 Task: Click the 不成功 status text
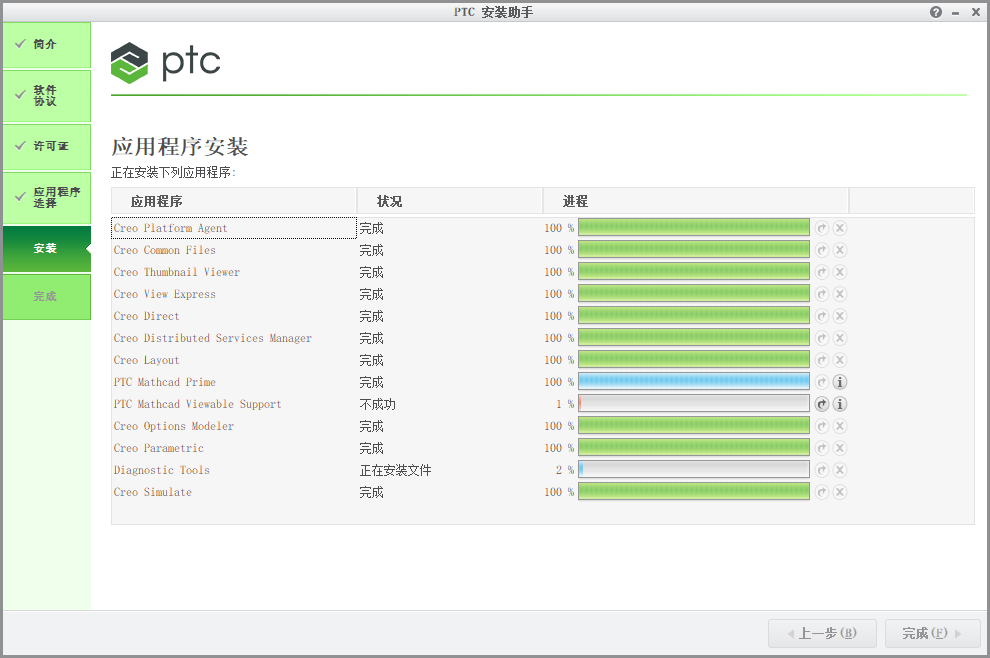pos(378,404)
